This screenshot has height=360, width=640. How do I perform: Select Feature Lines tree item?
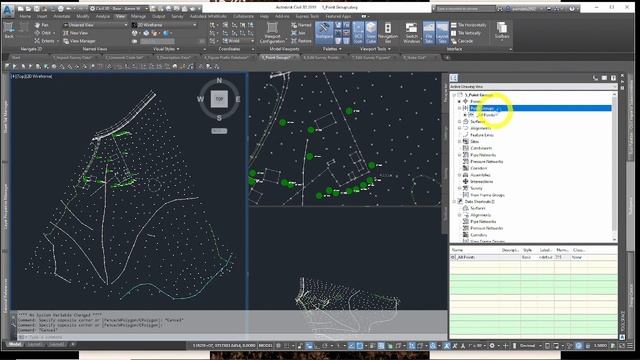[482, 135]
